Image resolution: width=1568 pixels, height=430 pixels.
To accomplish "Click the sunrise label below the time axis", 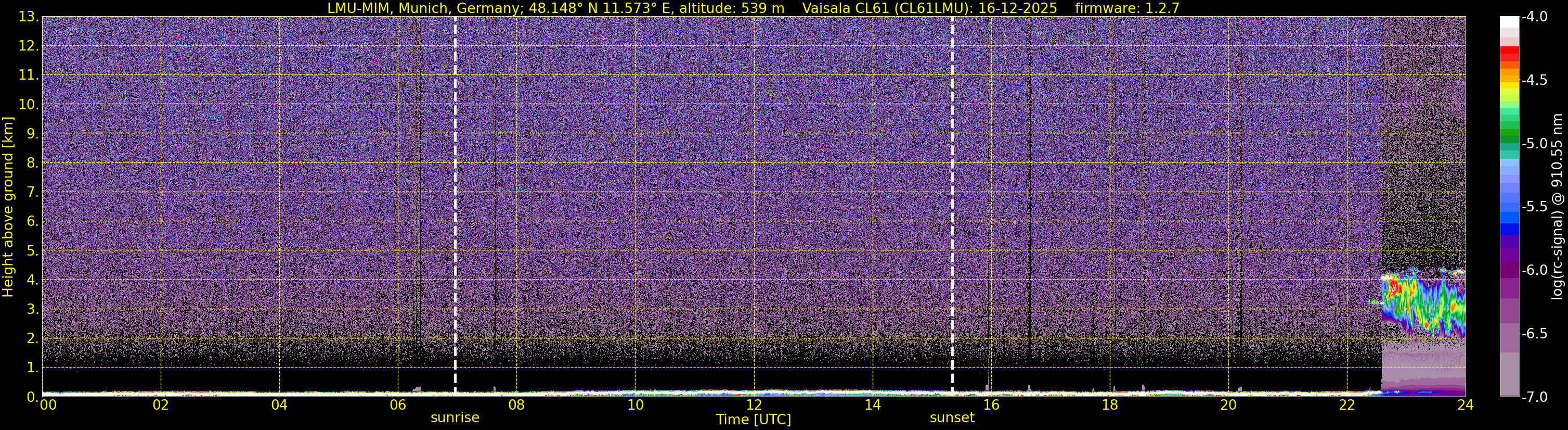I will pyautogui.click(x=455, y=418).
